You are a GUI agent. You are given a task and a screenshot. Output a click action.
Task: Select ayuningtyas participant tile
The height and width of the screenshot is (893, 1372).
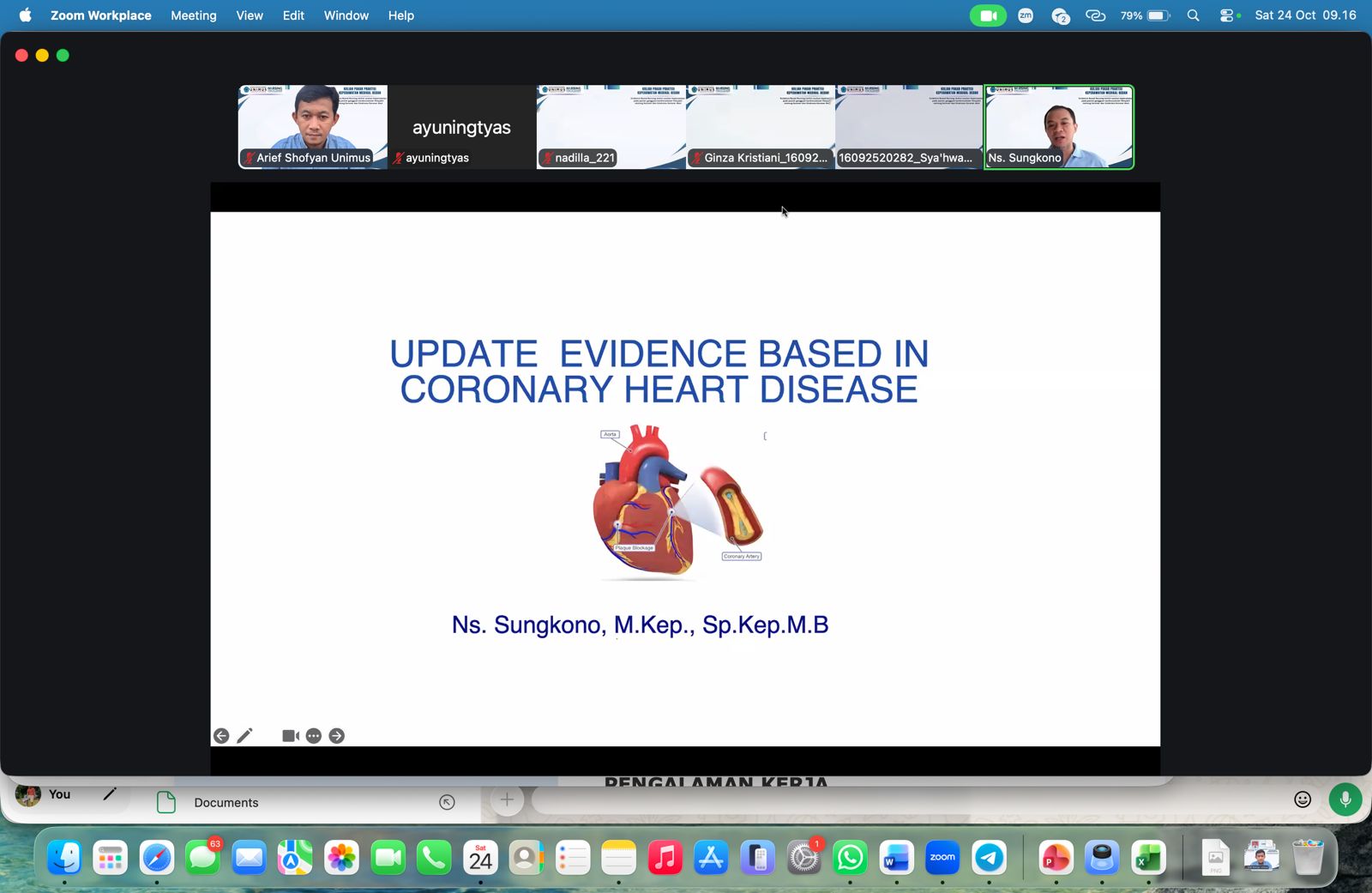[462, 127]
